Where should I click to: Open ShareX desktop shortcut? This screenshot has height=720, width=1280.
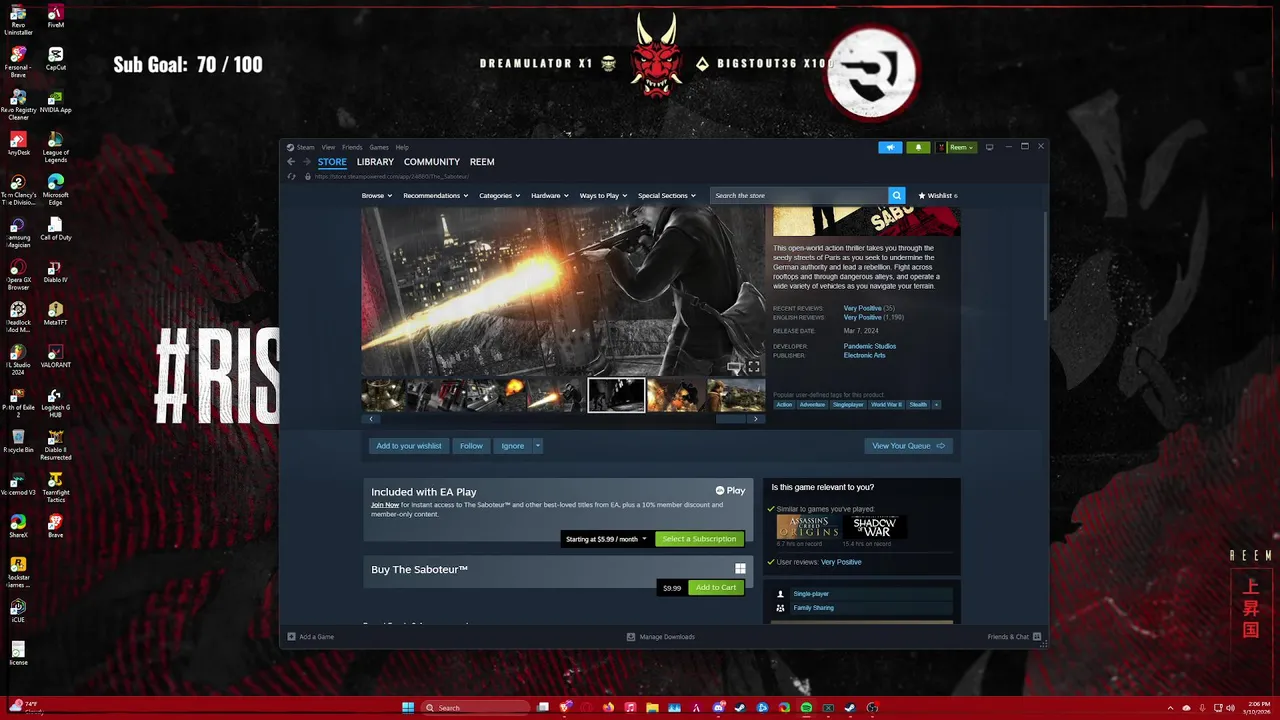tap(18, 526)
